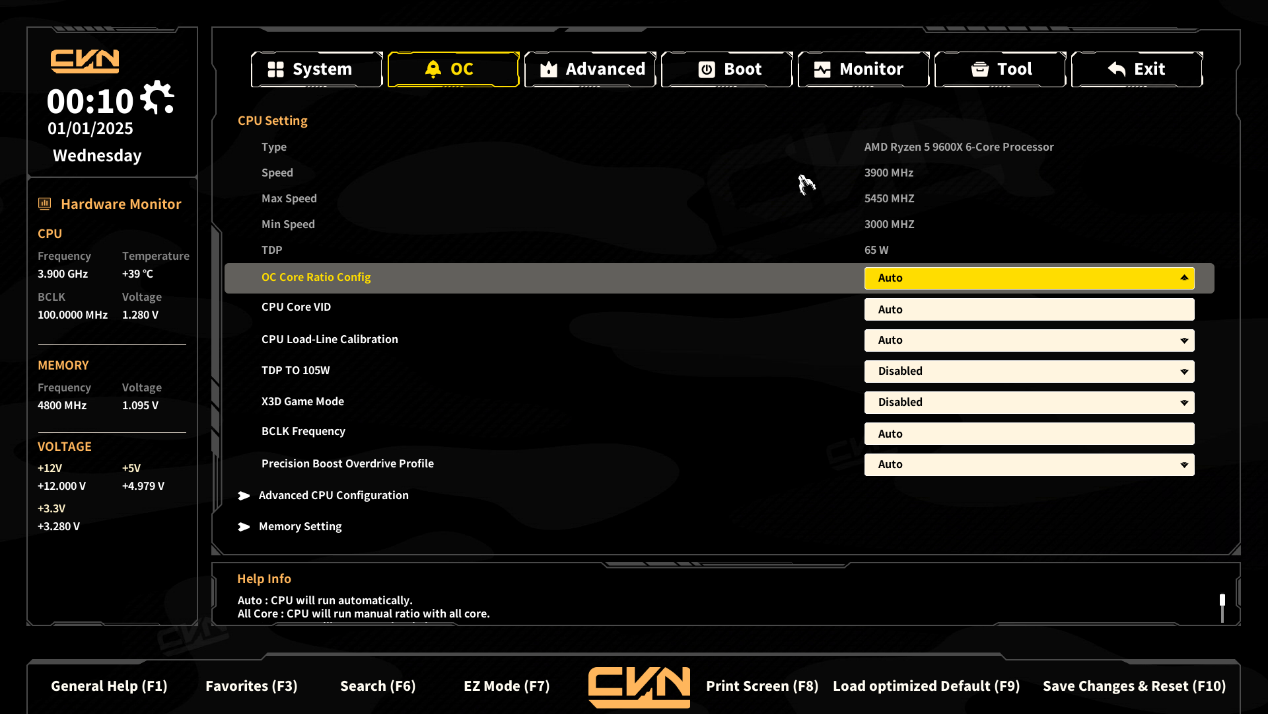Open the Monitor tab
This screenshot has height=714, width=1268.
pos(864,69)
